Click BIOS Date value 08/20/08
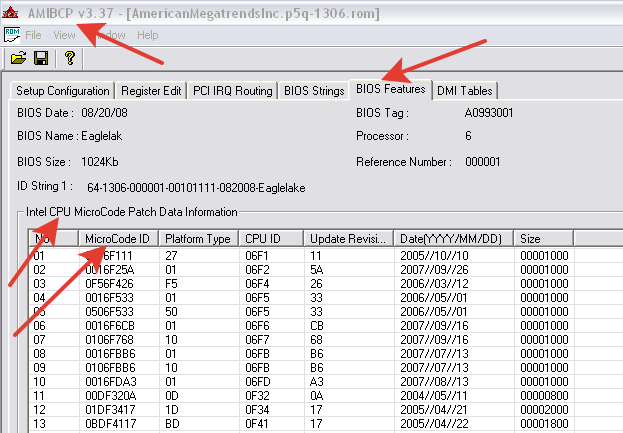Viewport: 623px width, 433px height. point(104,113)
